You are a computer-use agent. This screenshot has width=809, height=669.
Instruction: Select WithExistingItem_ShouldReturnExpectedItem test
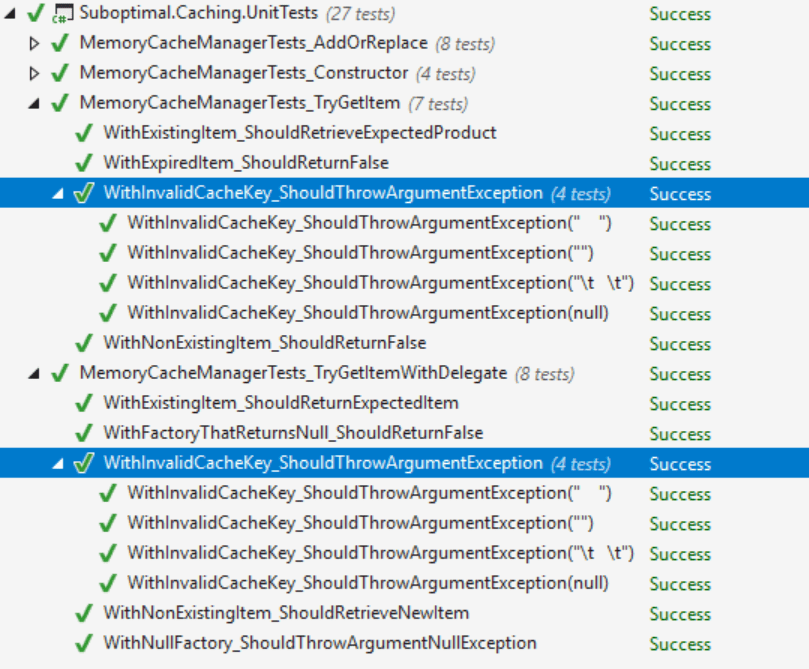click(281, 403)
